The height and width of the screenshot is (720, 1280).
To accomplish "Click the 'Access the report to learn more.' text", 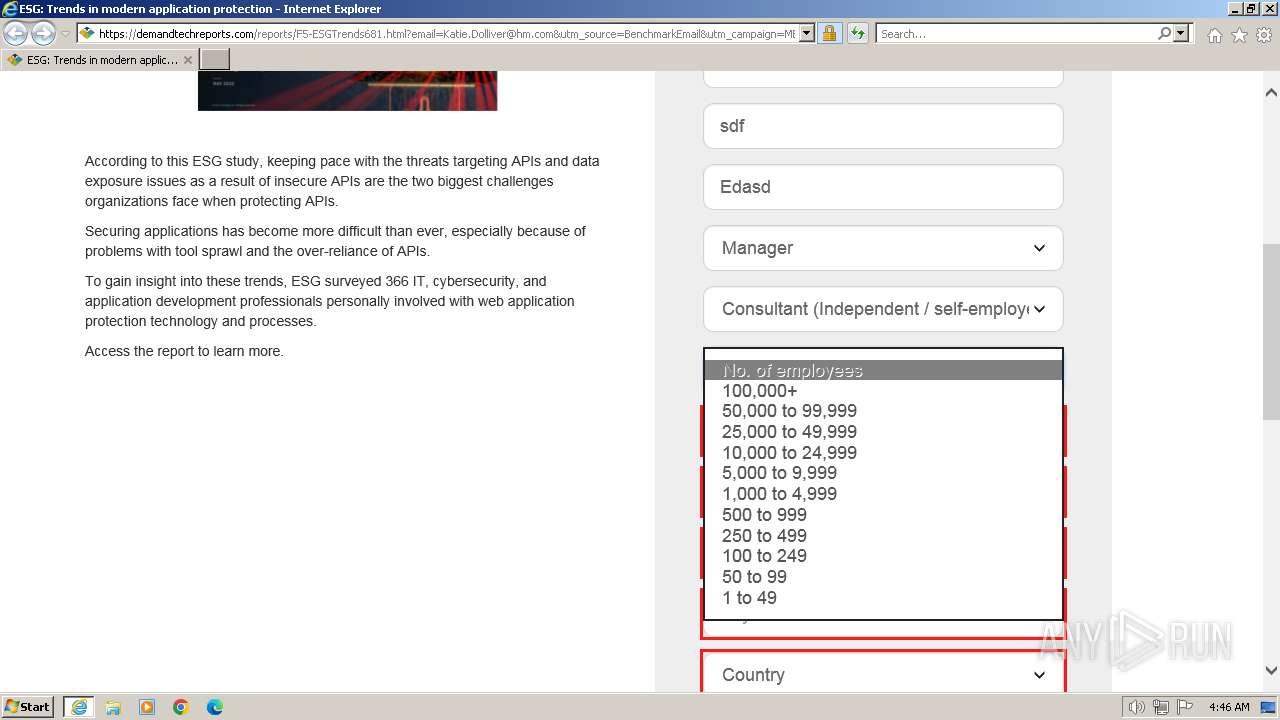I will (184, 351).
